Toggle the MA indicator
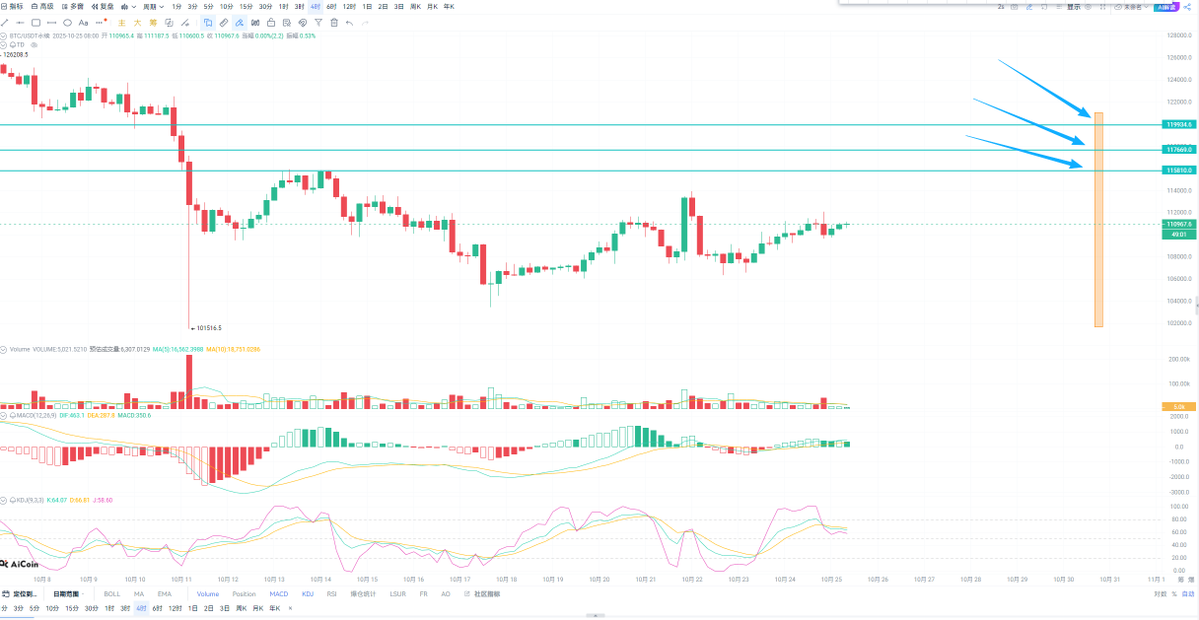The width and height of the screenshot is (1199, 620). click(x=138, y=594)
